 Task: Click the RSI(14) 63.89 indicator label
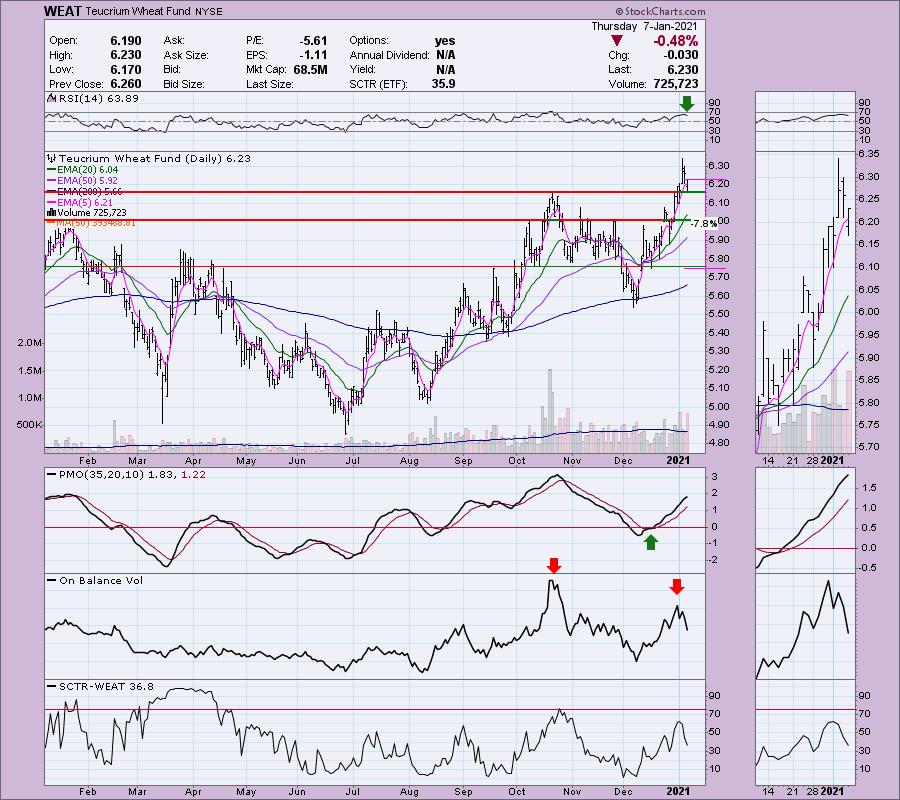click(x=97, y=99)
